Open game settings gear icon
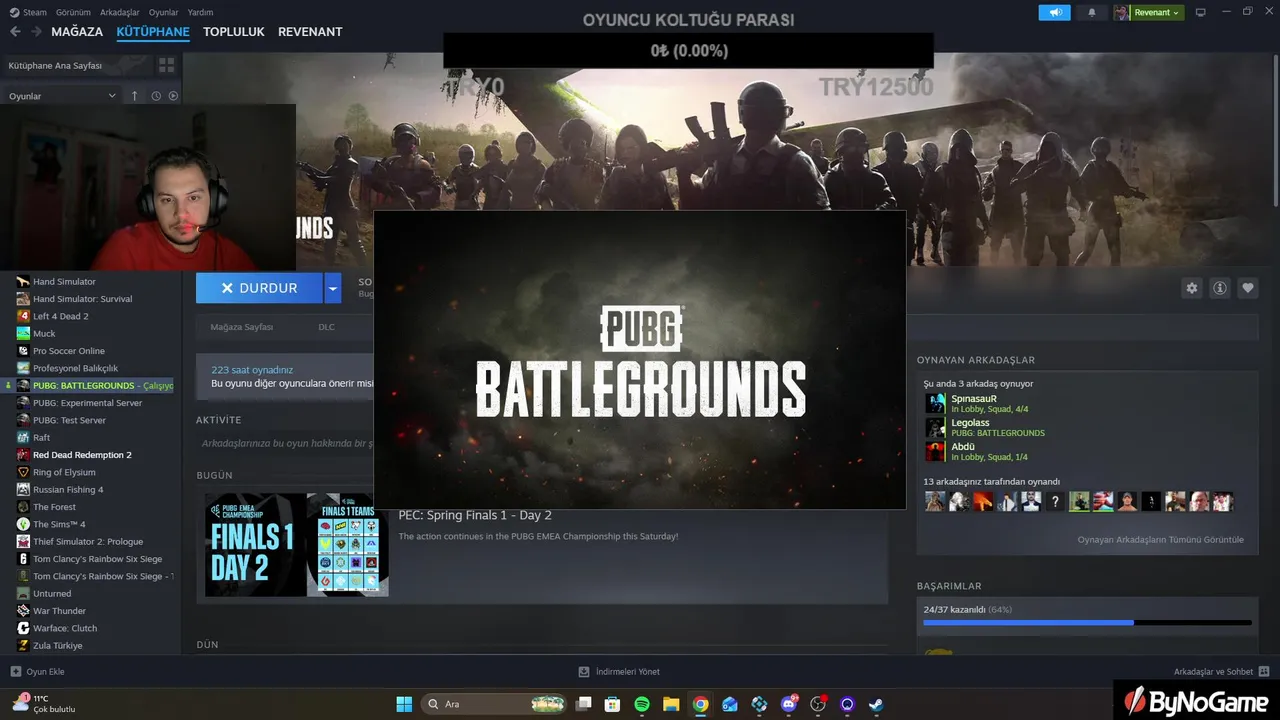Viewport: 1280px width, 720px height. click(x=1191, y=288)
